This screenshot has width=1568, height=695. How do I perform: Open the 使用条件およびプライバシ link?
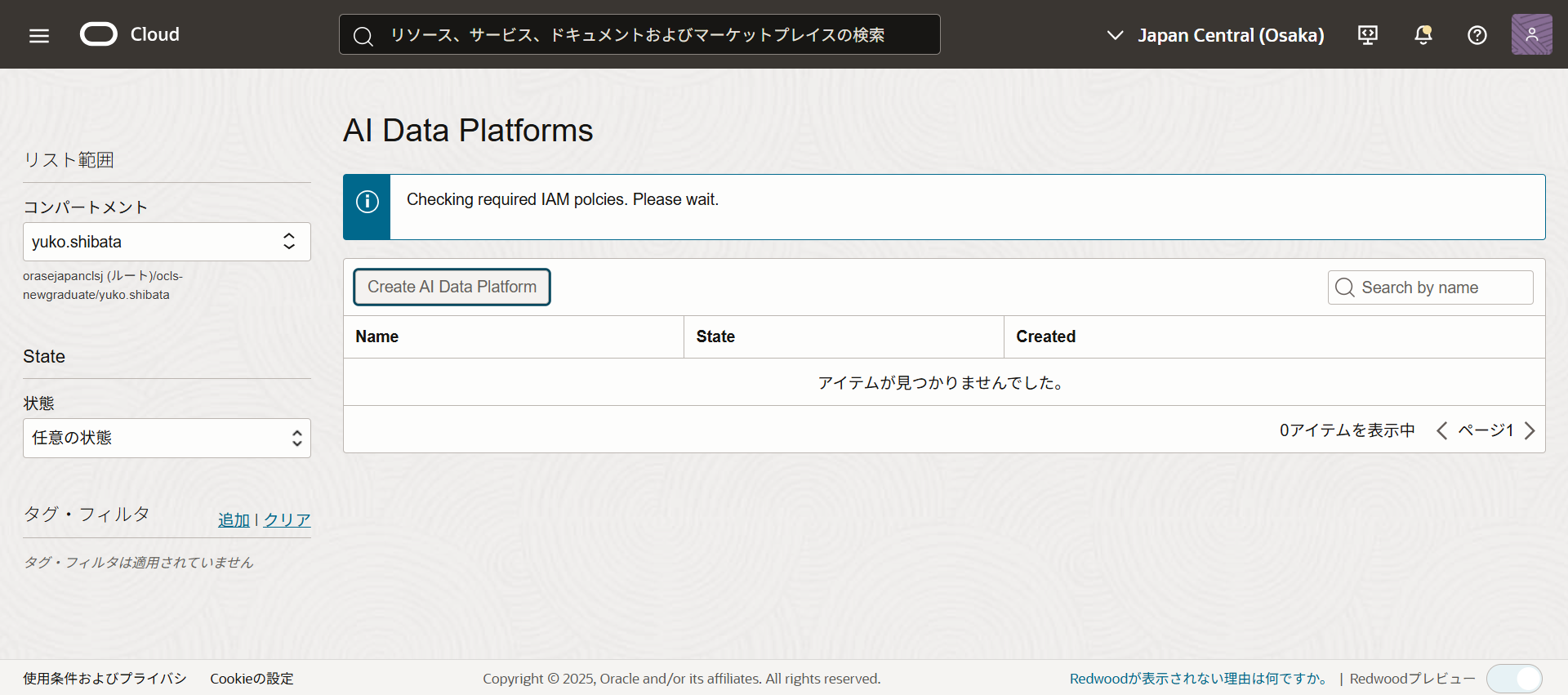pos(105,679)
